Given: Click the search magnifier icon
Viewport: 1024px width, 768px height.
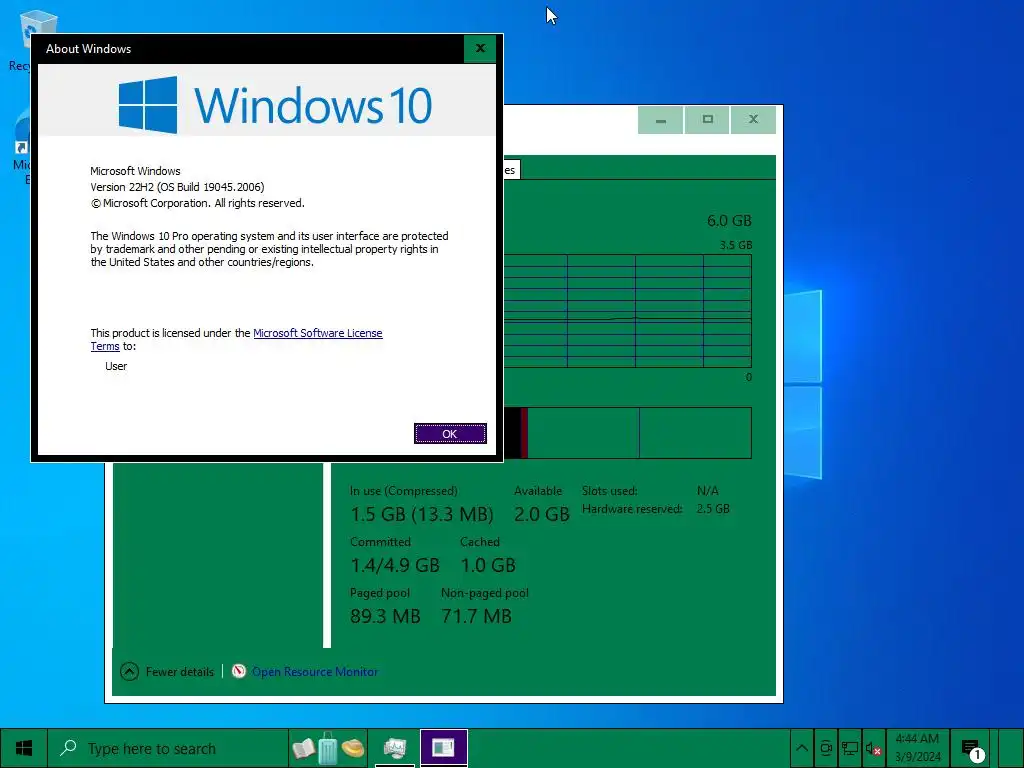Looking at the screenshot, I should click(68, 748).
